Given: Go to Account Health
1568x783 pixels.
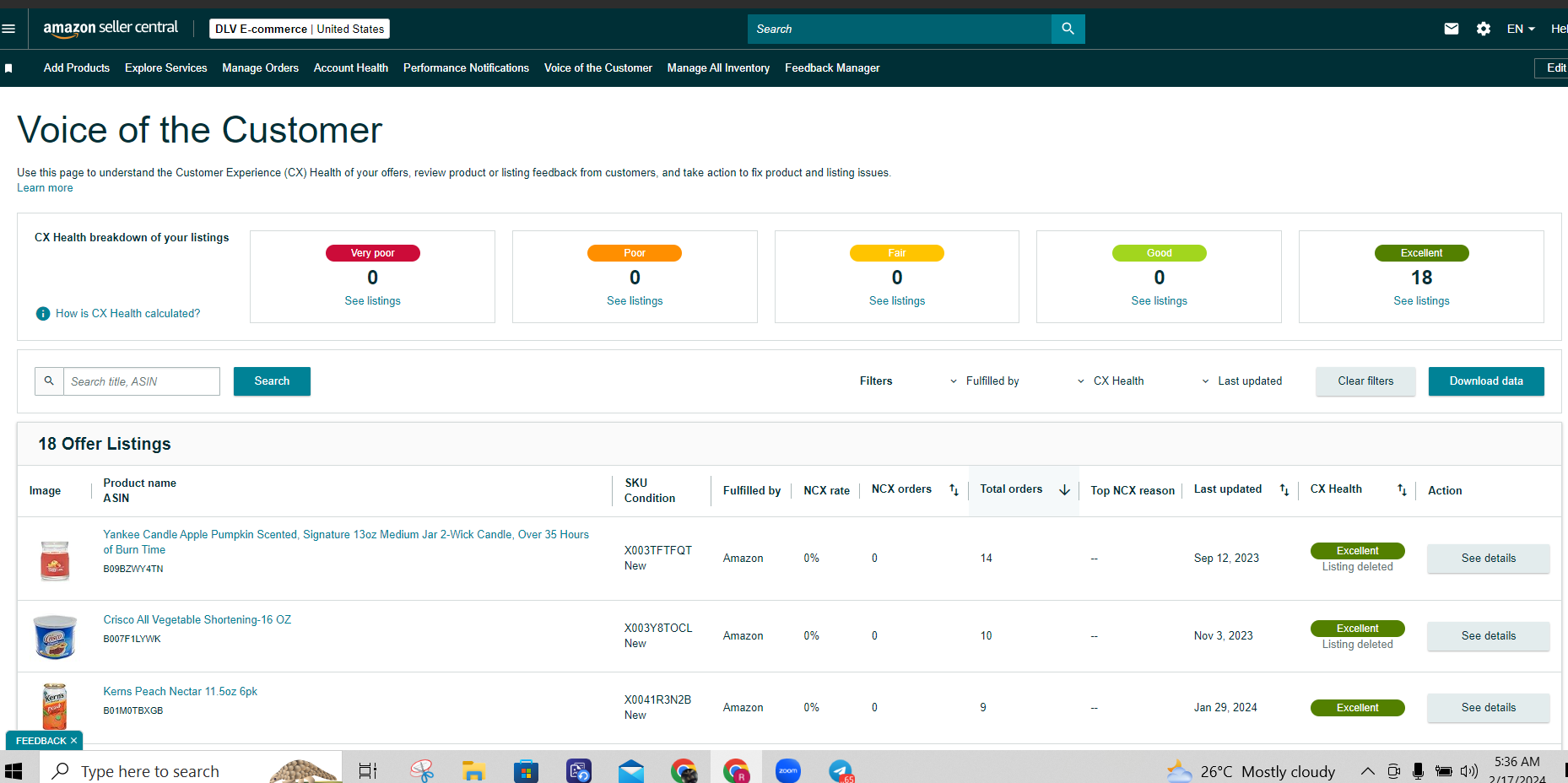Looking at the screenshot, I should (351, 68).
